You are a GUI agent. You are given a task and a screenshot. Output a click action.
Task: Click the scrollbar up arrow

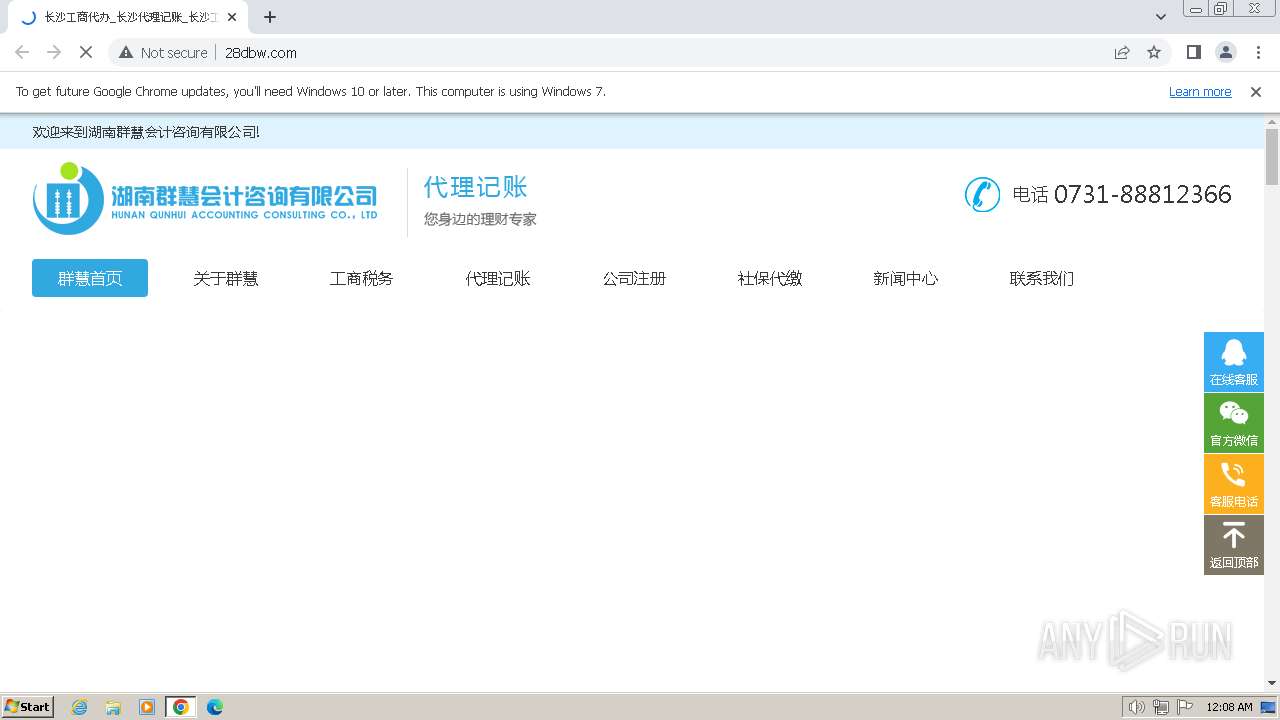point(1272,121)
